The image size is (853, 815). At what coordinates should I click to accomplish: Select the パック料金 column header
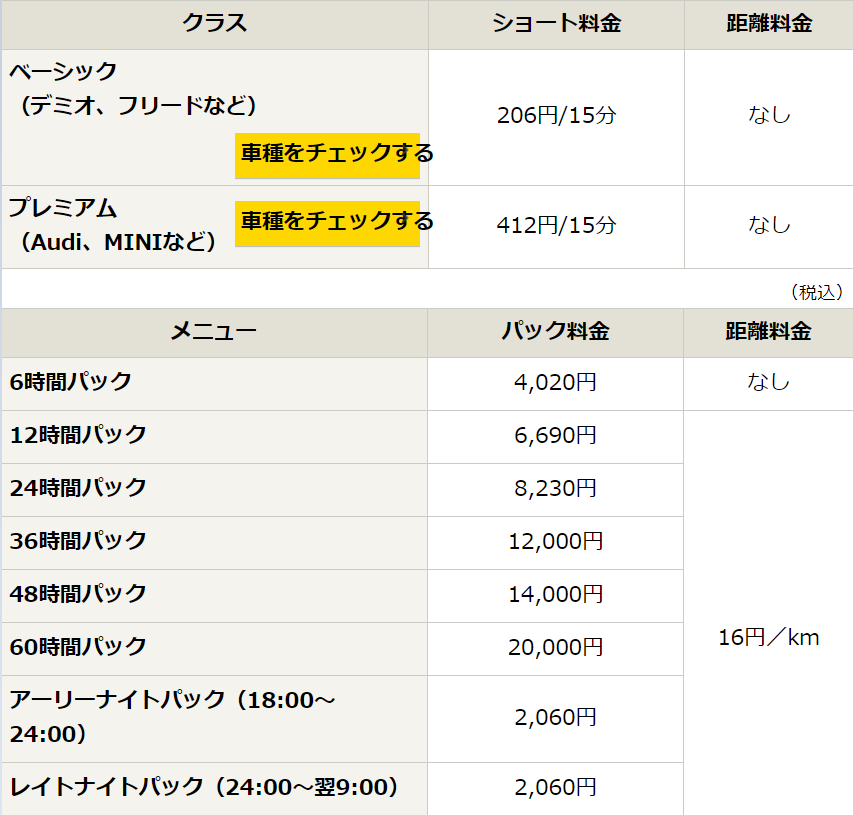click(x=555, y=332)
